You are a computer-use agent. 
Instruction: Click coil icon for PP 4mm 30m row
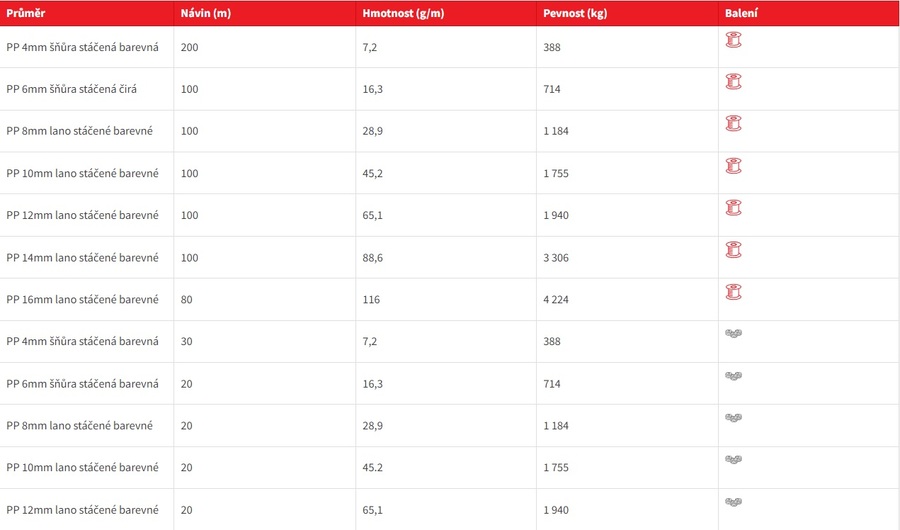pyautogui.click(x=734, y=334)
